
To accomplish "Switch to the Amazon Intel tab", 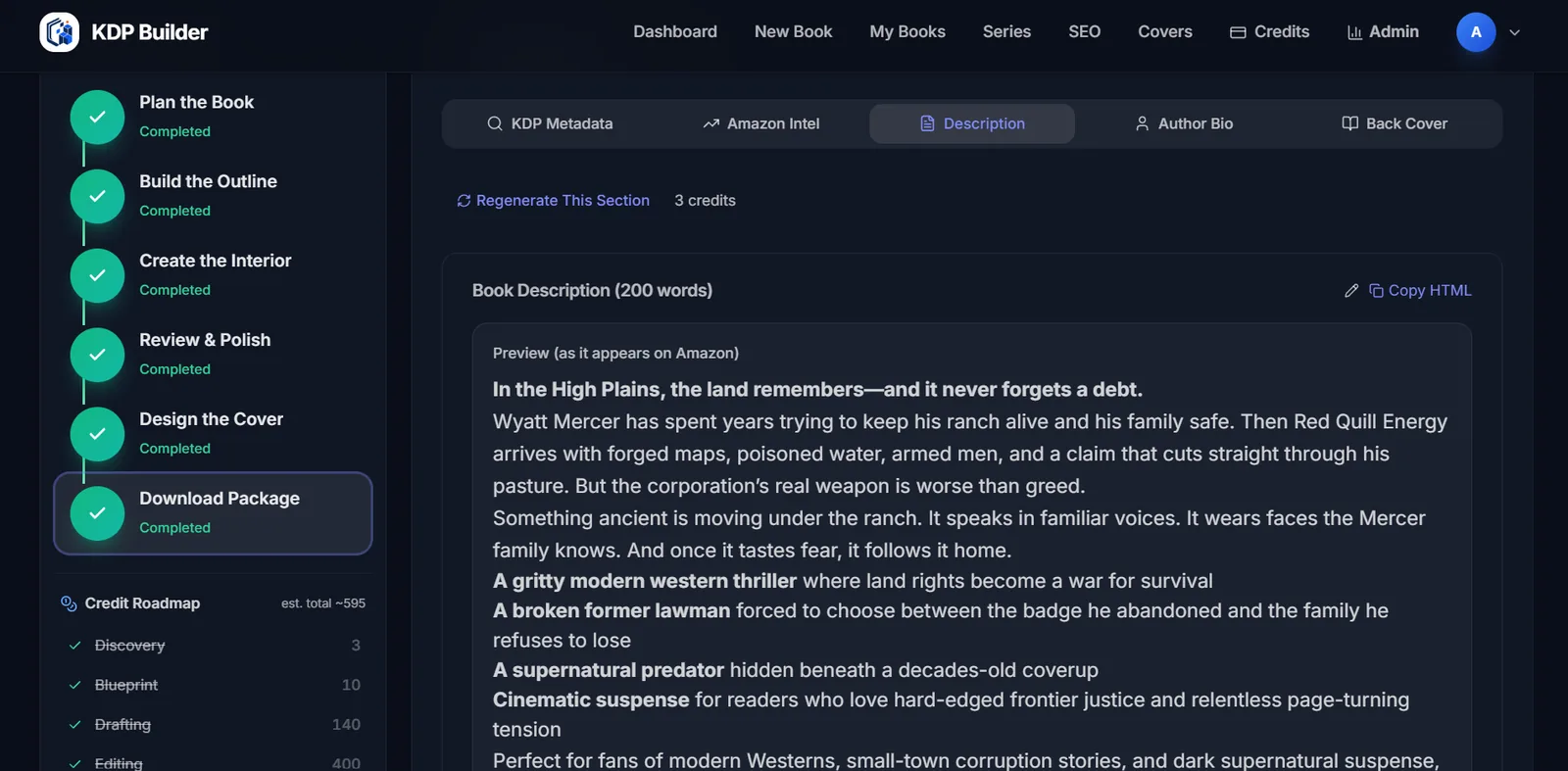I will [761, 123].
